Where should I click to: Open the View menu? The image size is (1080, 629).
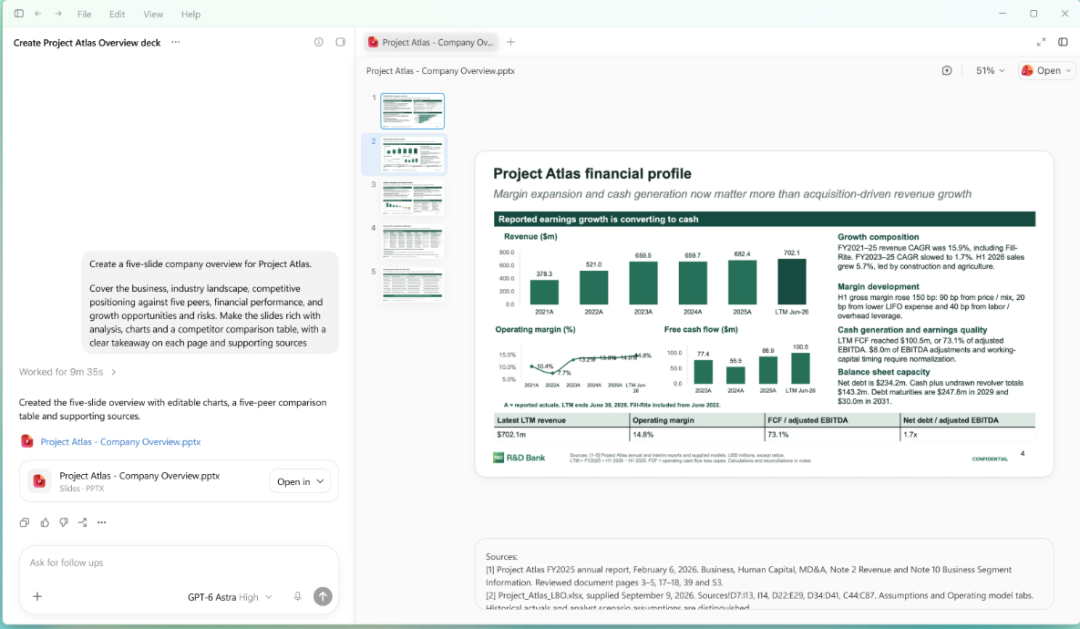coord(153,14)
